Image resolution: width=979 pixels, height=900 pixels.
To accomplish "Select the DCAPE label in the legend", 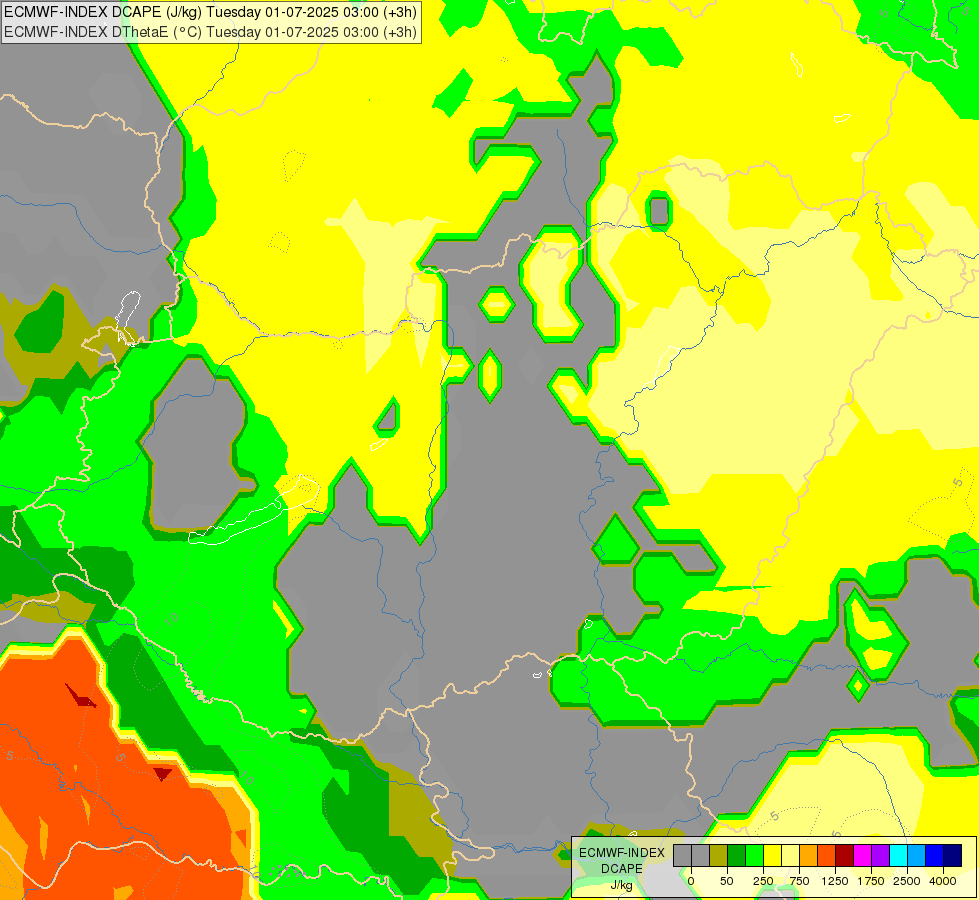I will (x=622, y=869).
